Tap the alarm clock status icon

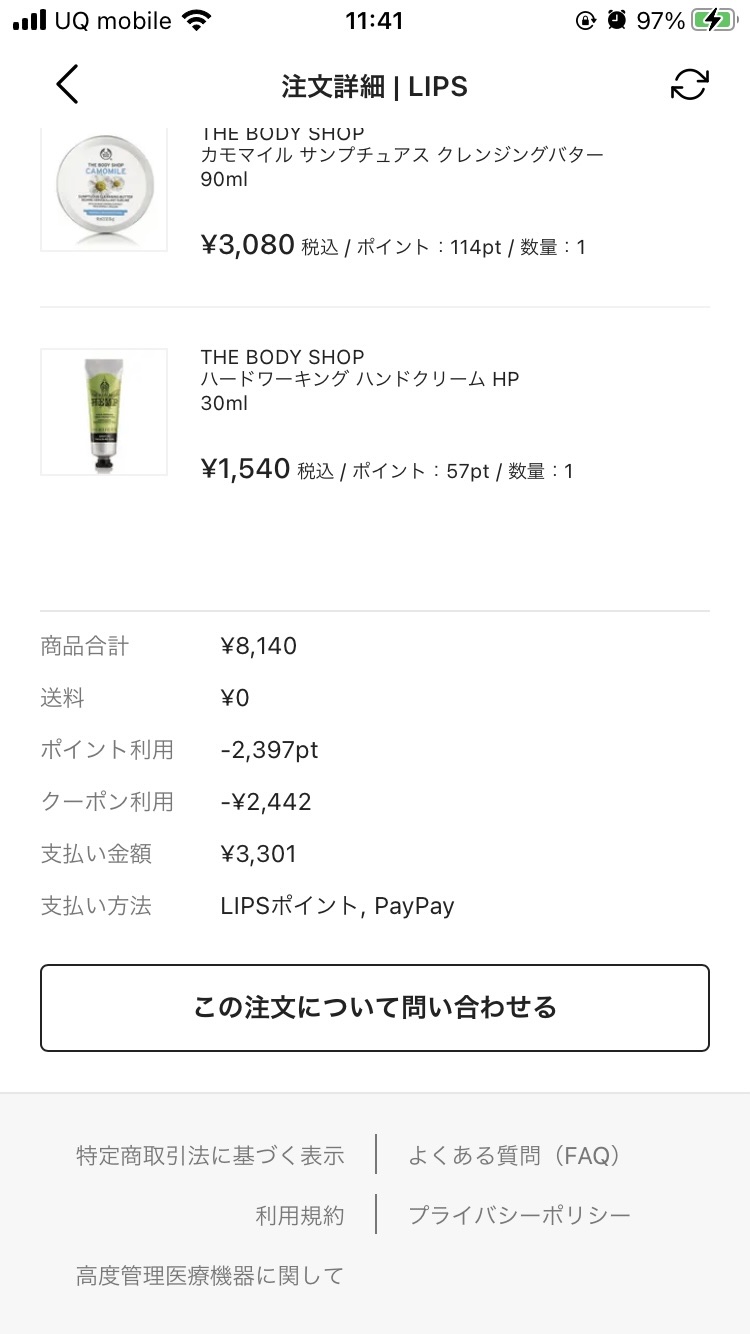tap(618, 21)
